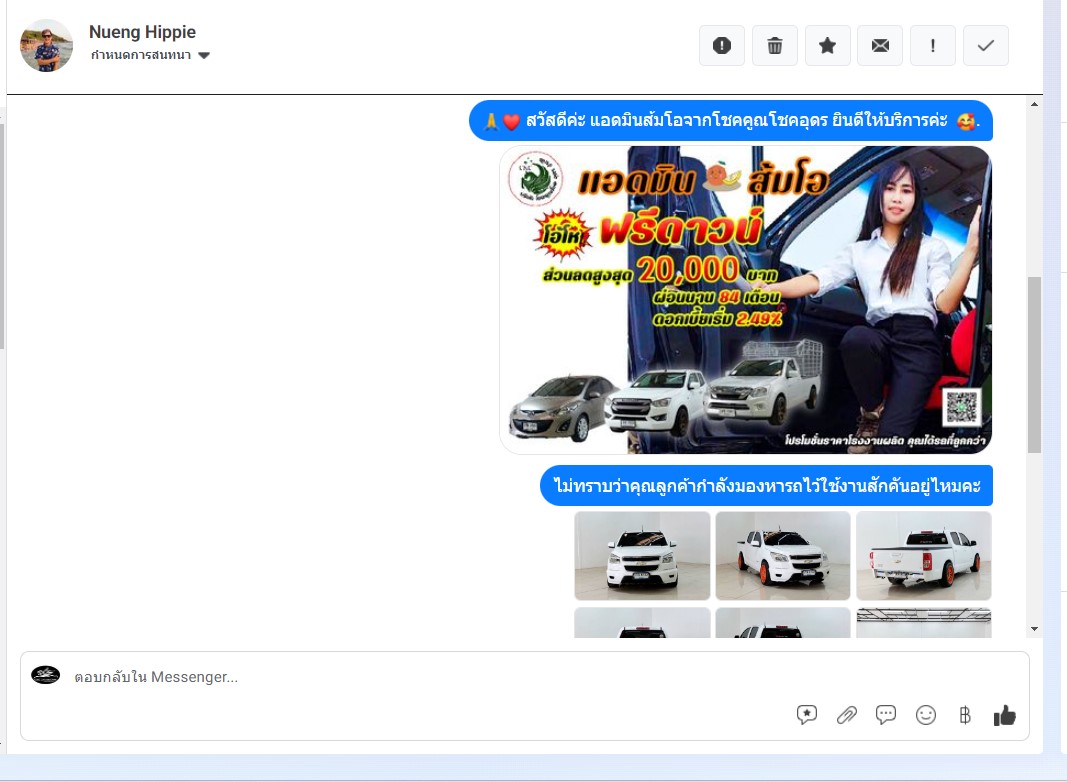Click the baht payment request icon

(964, 715)
